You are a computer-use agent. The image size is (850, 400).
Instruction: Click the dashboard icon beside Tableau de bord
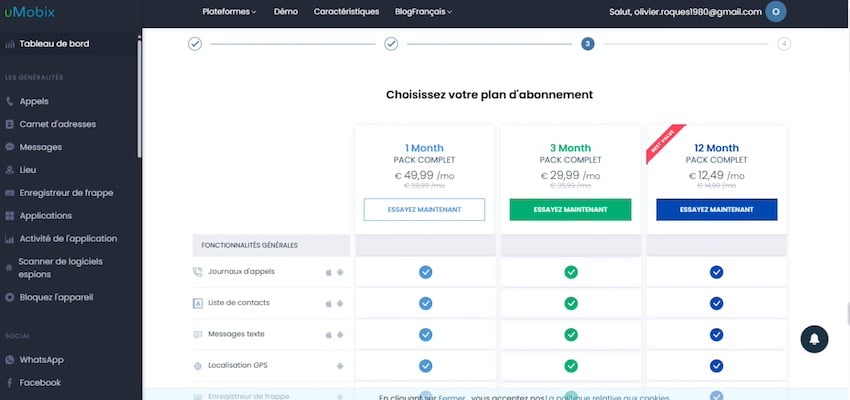tap(9, 44)
